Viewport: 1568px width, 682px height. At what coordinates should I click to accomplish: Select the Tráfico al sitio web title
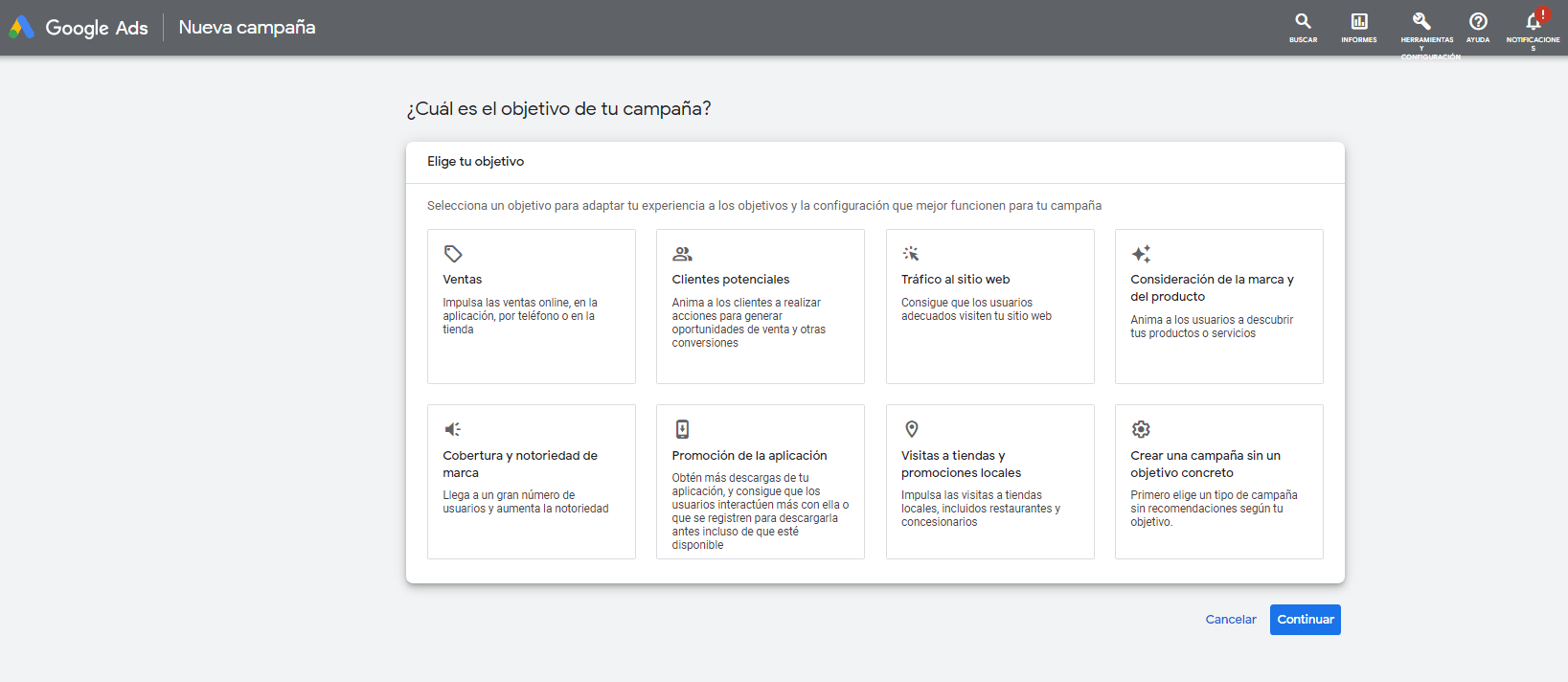955,280
